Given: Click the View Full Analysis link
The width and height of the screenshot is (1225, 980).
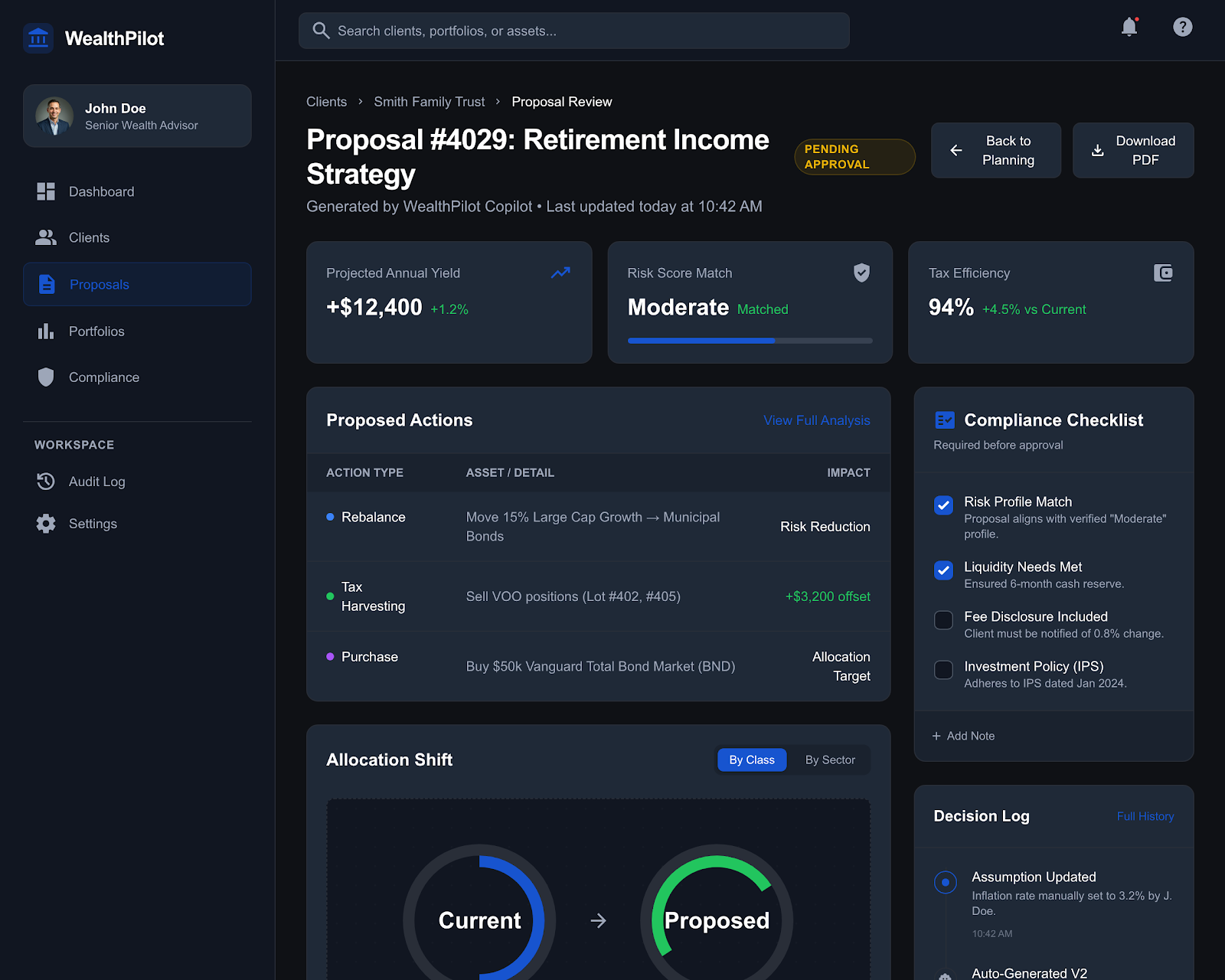Looking at the screenshot, I should [816, 420].
